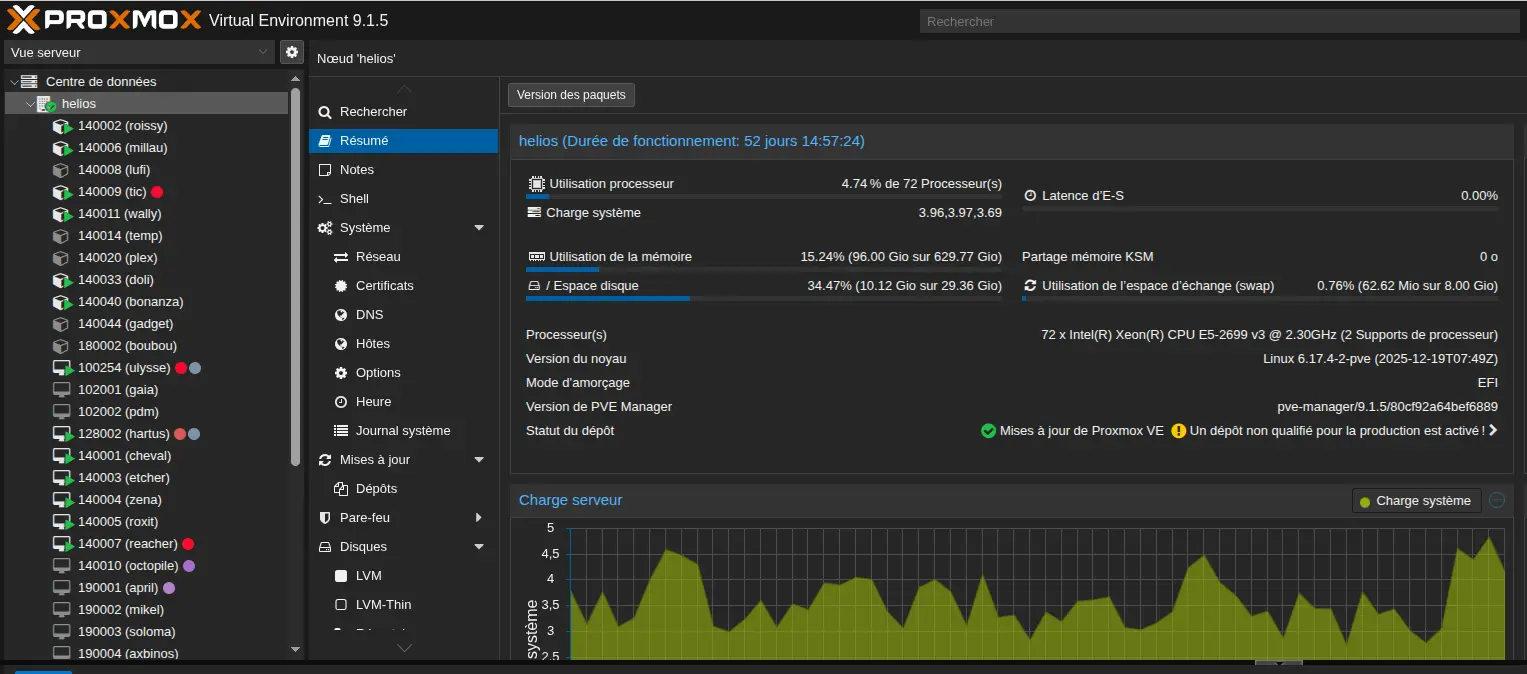The image size is (1527, 674).
Task: Click the Version des paquets button
Action: [570, 94]
